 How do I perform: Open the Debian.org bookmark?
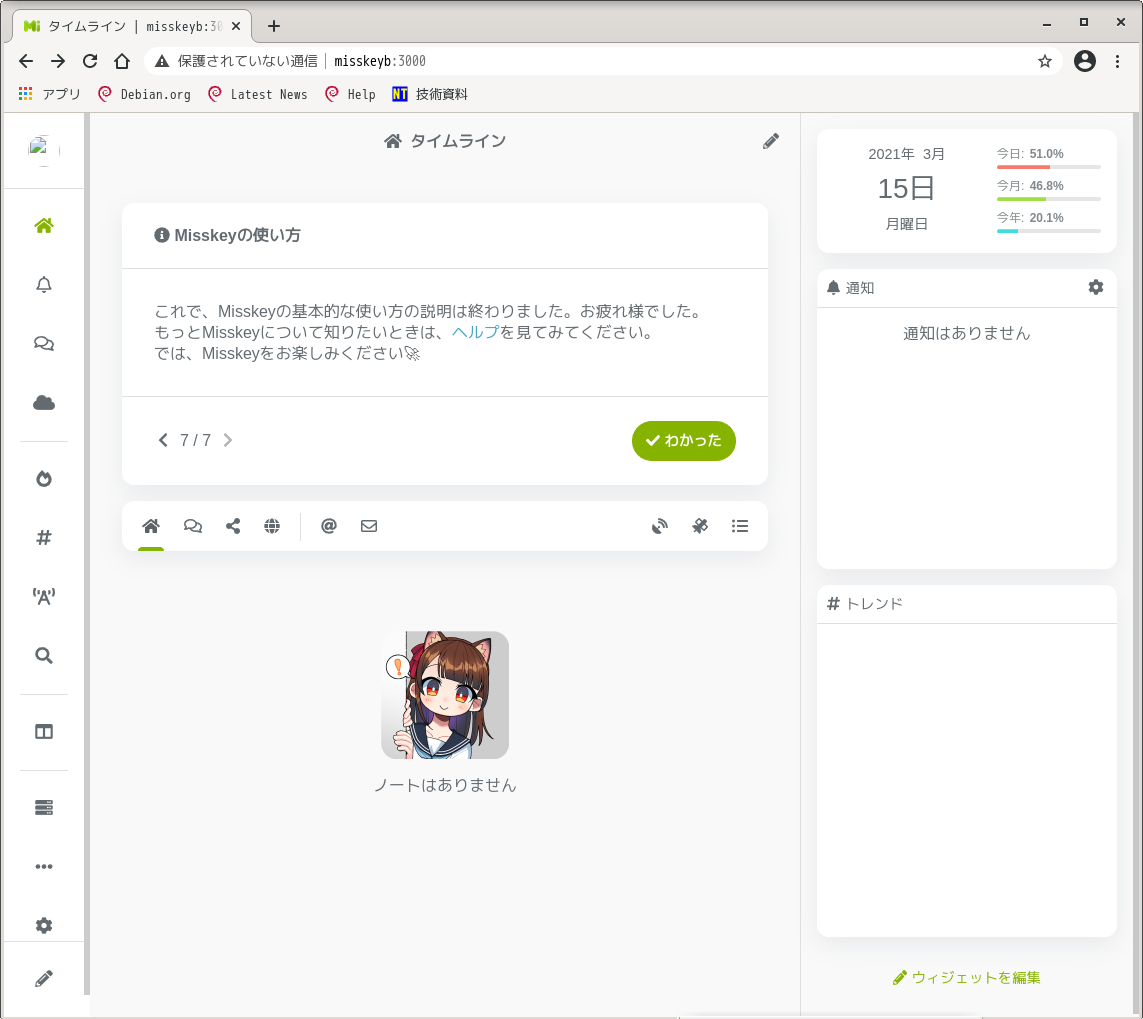[x=144, y=94]
